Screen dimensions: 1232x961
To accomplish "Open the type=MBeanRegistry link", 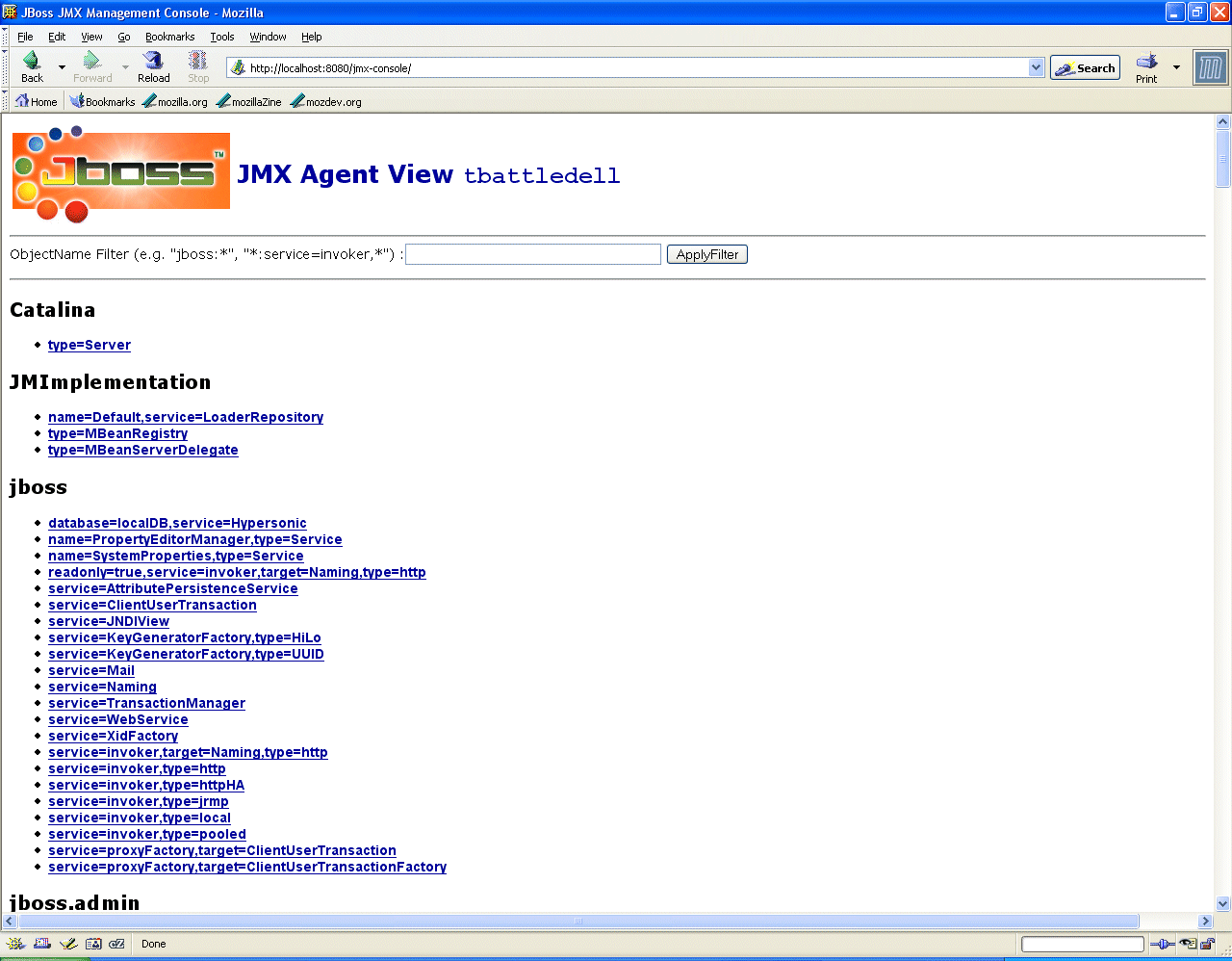I will coord(117,433).
